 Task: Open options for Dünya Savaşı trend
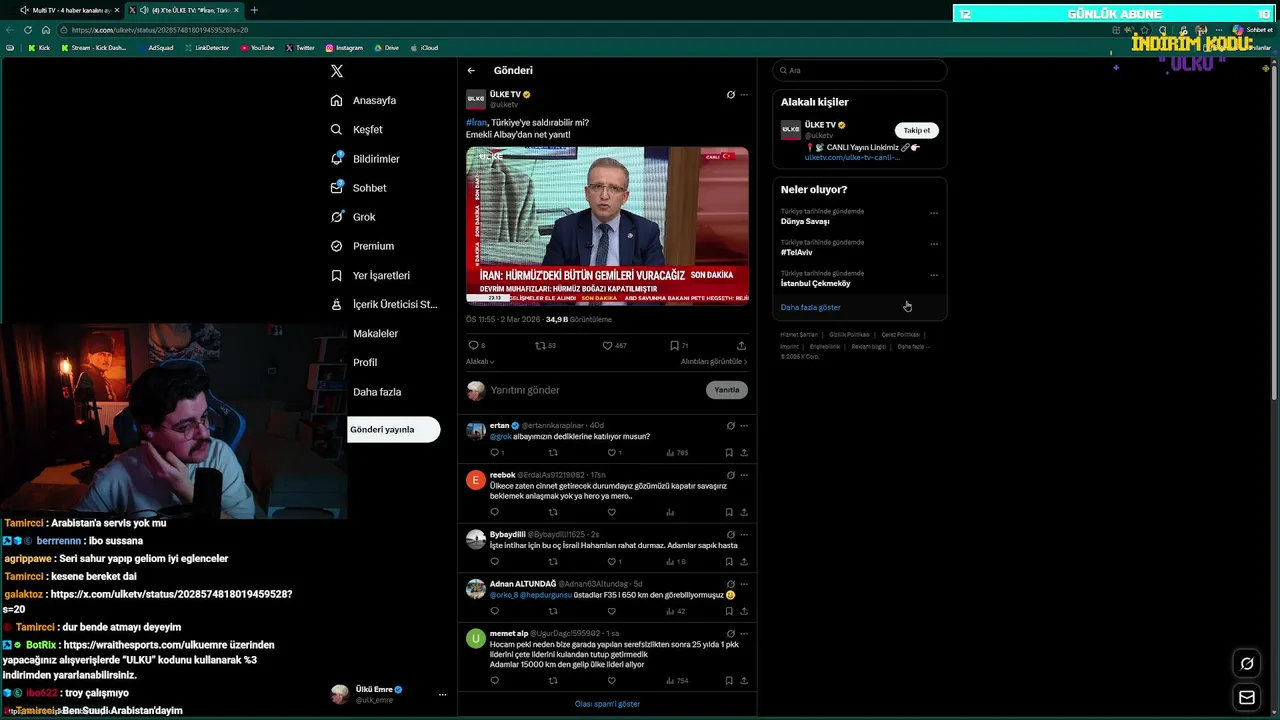[x=934, y=213]
